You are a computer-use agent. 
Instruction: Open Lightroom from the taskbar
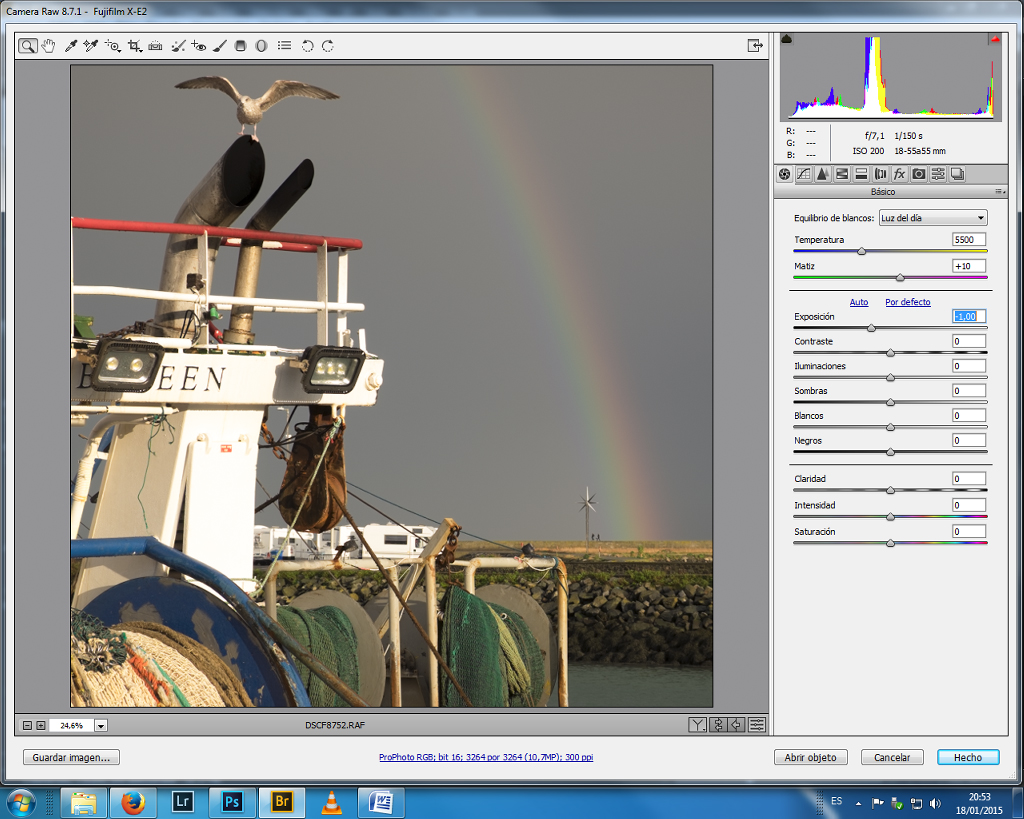click(x=182, y=801)
